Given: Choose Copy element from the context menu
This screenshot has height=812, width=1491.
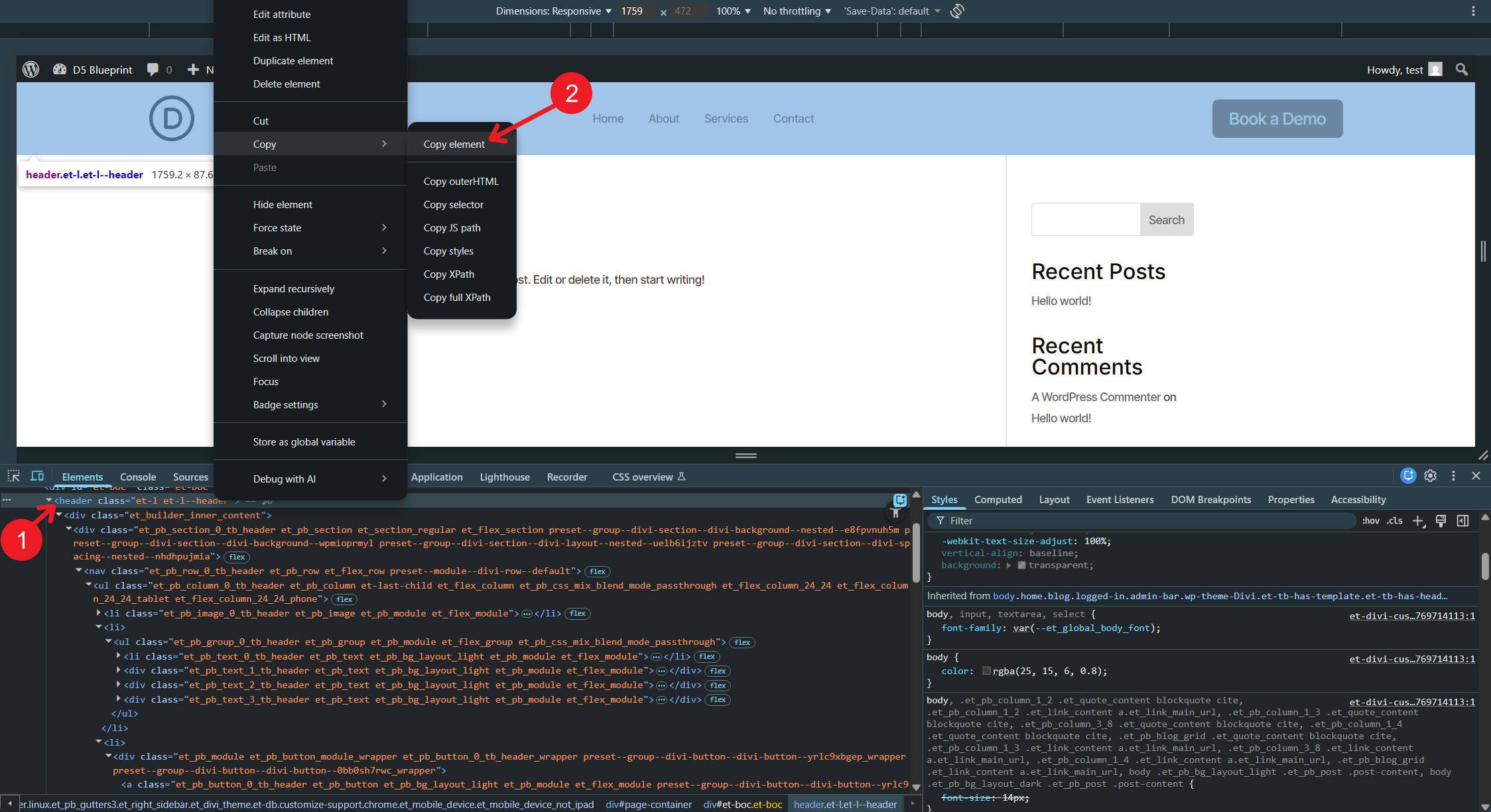Looking at the screenshot, I should [454, 144].
